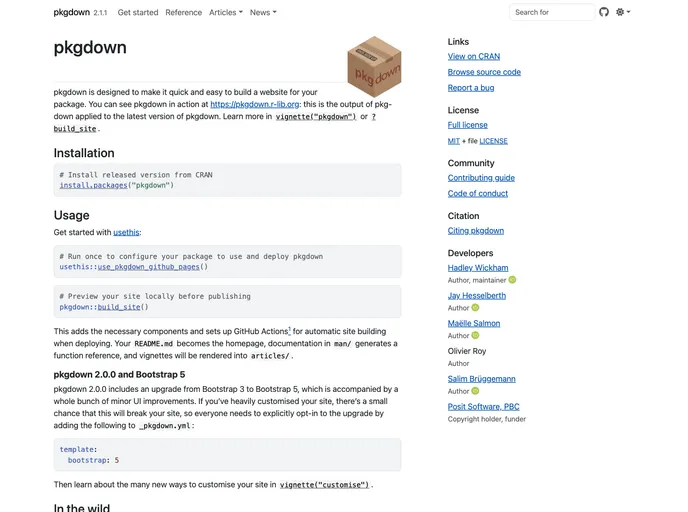Screen dimensions: 688x512
Task: Follow the https://pkgdown.r-lib.org link
Action: [255, 104]
